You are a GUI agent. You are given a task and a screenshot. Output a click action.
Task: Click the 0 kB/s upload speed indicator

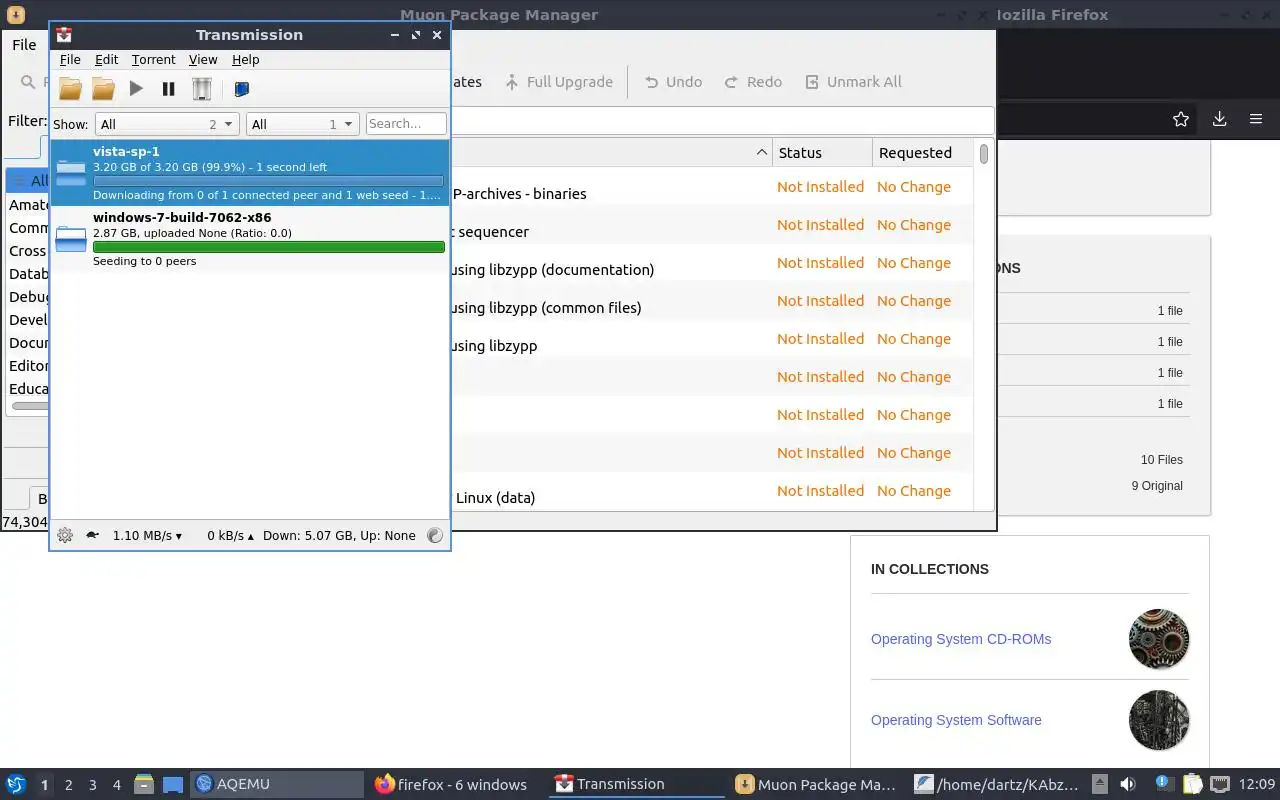[230, 536]
